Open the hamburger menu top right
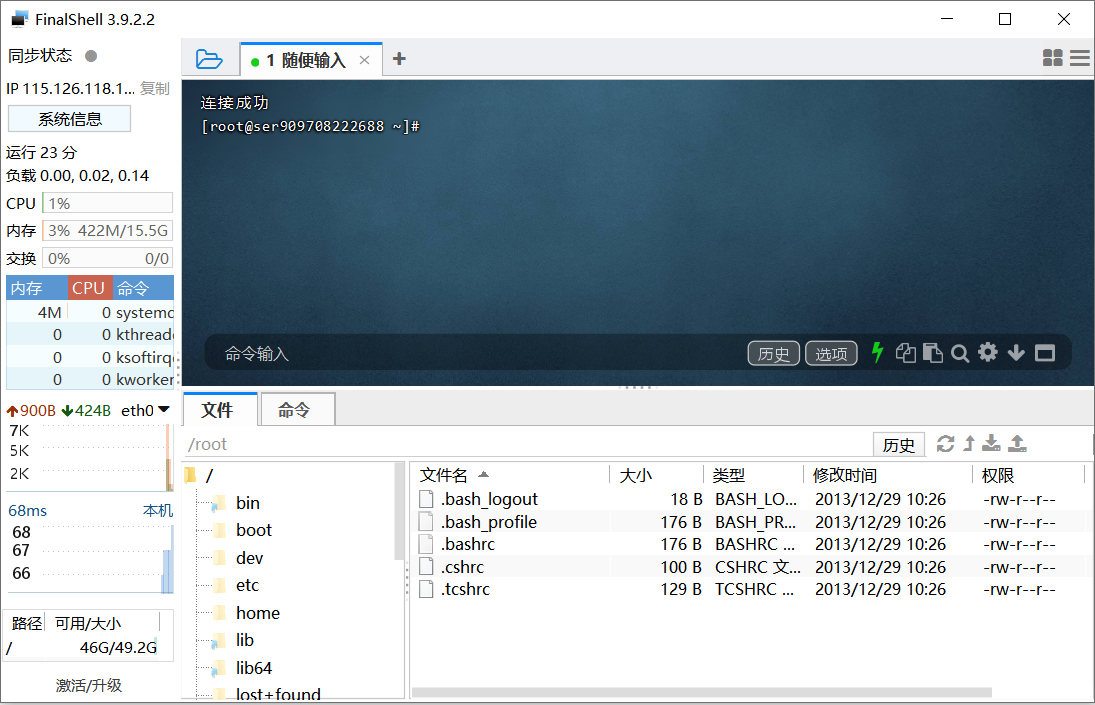The height and width of the screenshot is (705, 1095). click(1079, 58)
